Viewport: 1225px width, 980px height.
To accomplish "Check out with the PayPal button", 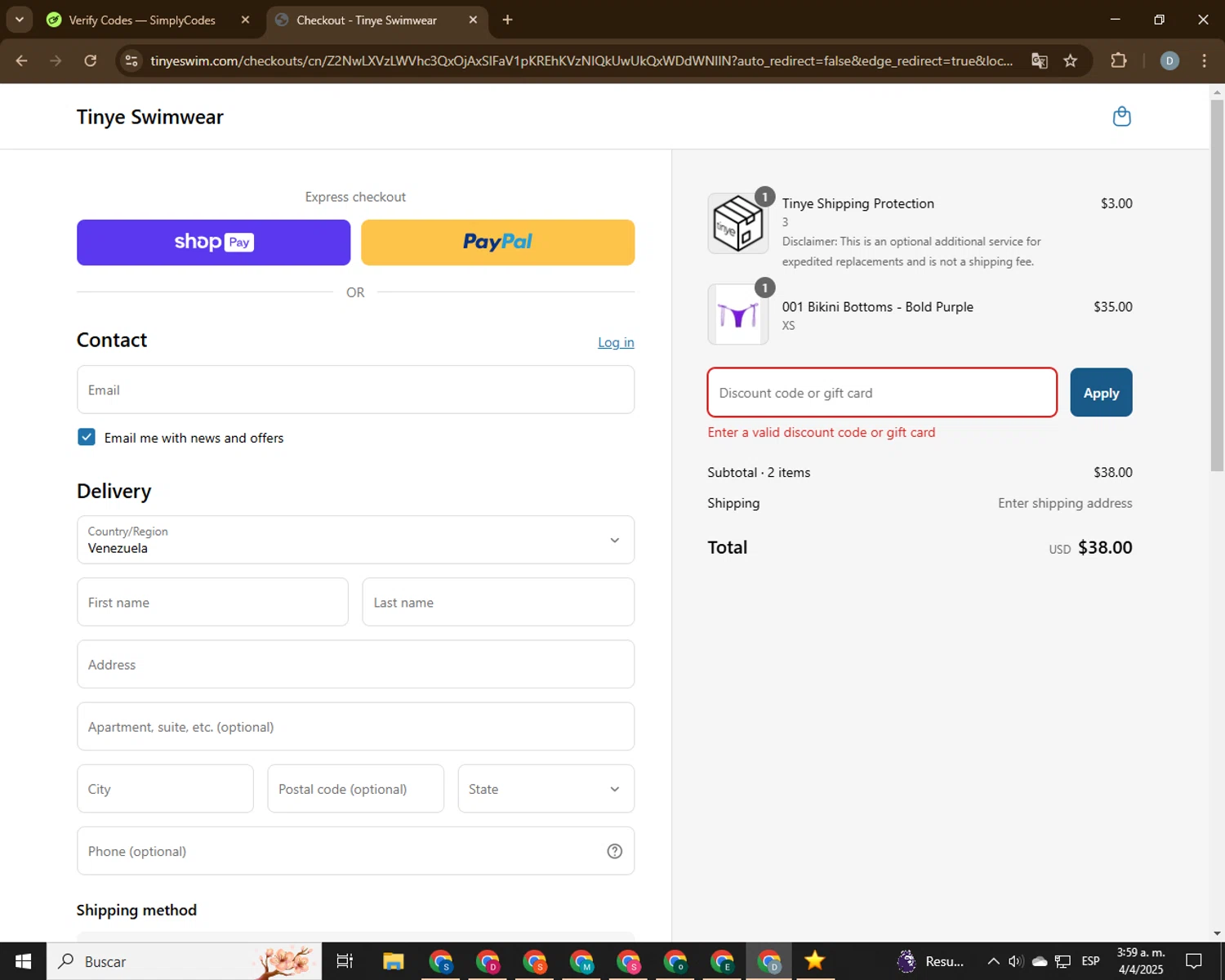I will coord(497,243).
